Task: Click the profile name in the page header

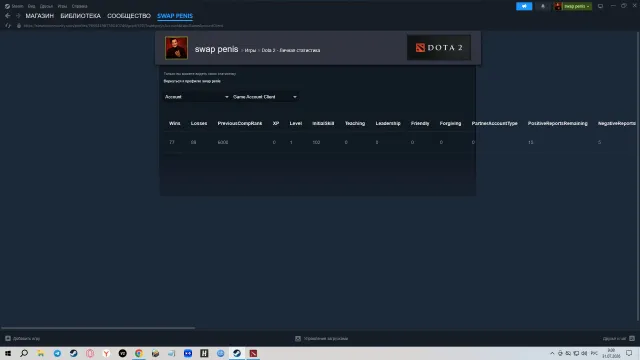Action: (x=216, y=49)
